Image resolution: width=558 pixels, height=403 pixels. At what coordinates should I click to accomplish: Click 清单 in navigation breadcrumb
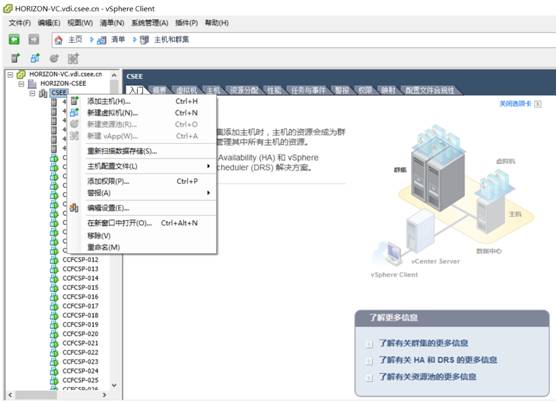118,40
